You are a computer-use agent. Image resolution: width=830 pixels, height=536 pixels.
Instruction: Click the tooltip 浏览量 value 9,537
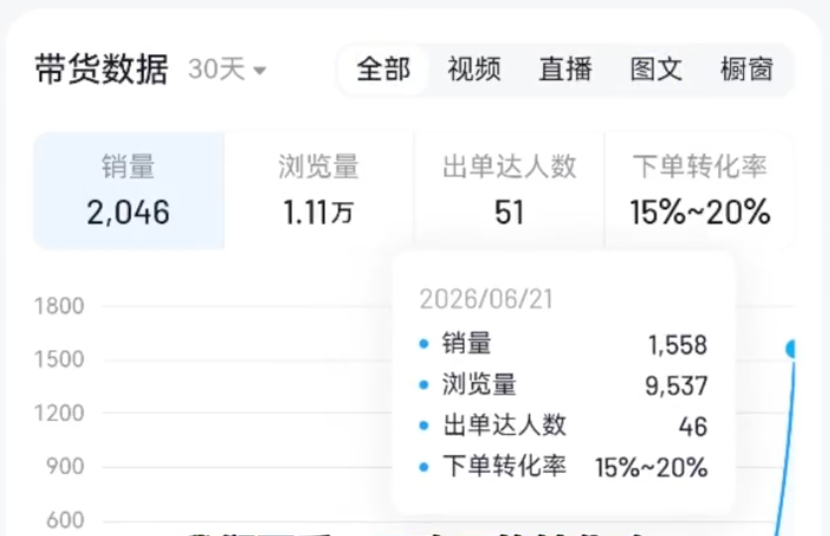[x=676, y=386]
